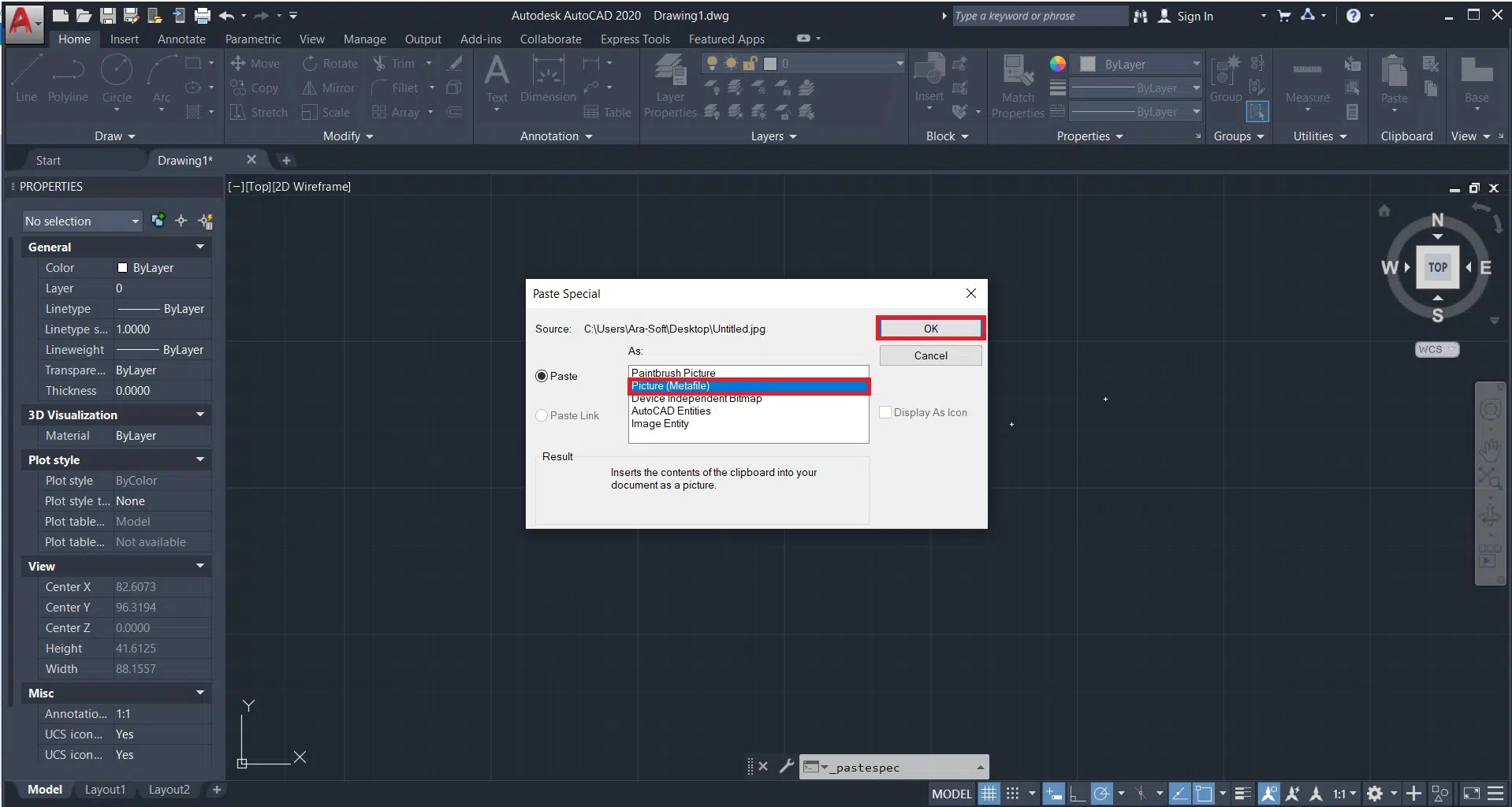
Task: Enable the Display As Icon checkbox
Action: click(885, 413)
